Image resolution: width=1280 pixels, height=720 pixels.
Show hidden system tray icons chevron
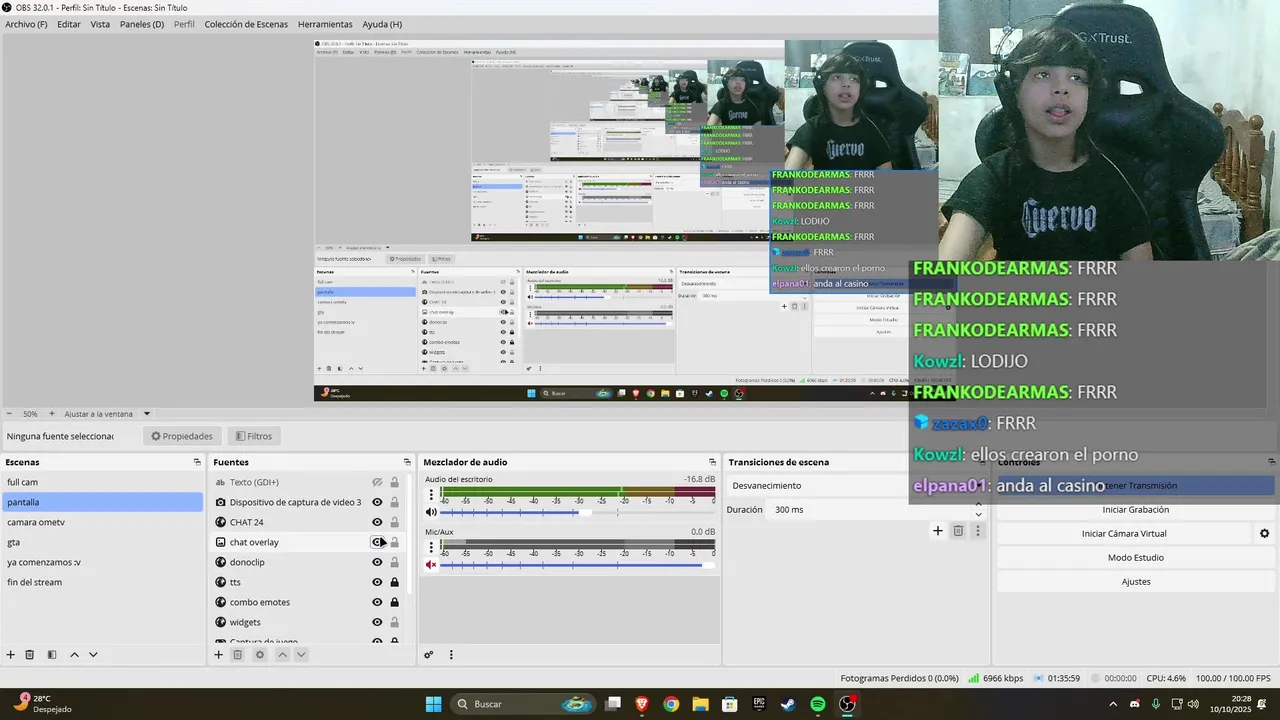[x=1113, y=704]
